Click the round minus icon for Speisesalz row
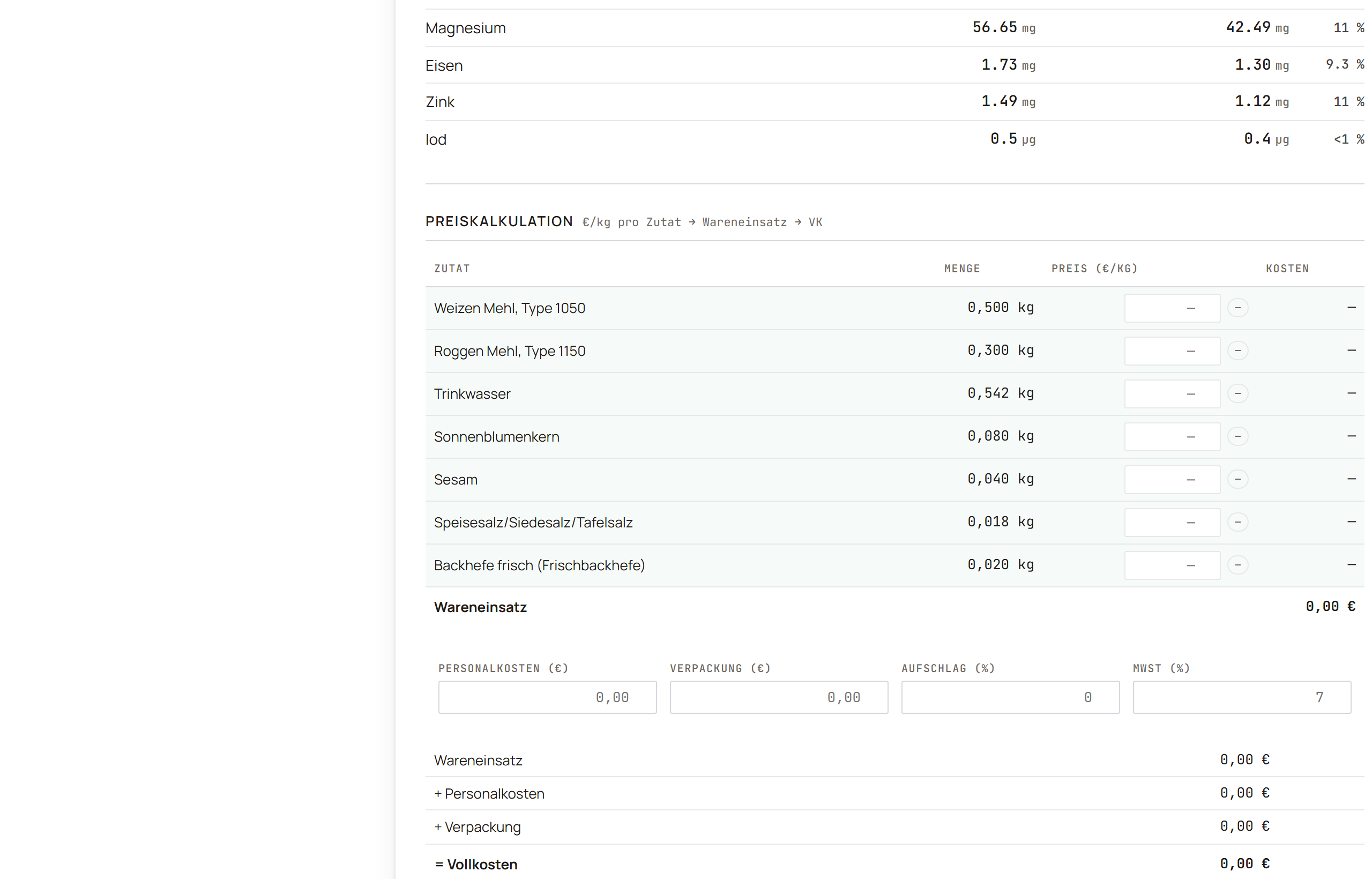Viewport: 1372px width, 879px height. pyautogui.click(x=1237, y=522)
